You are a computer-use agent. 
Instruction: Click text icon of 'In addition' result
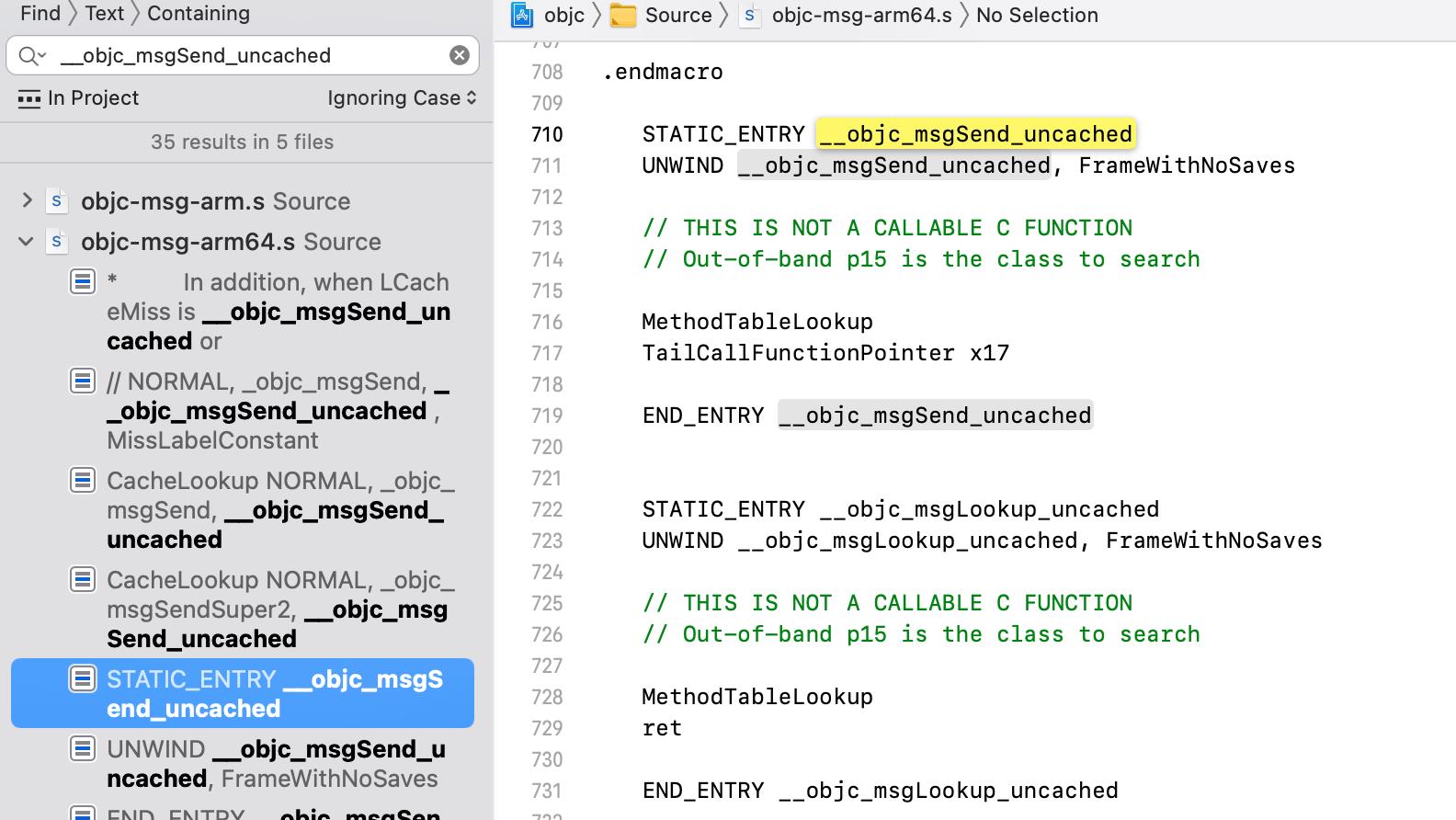(x=83, y=281)
